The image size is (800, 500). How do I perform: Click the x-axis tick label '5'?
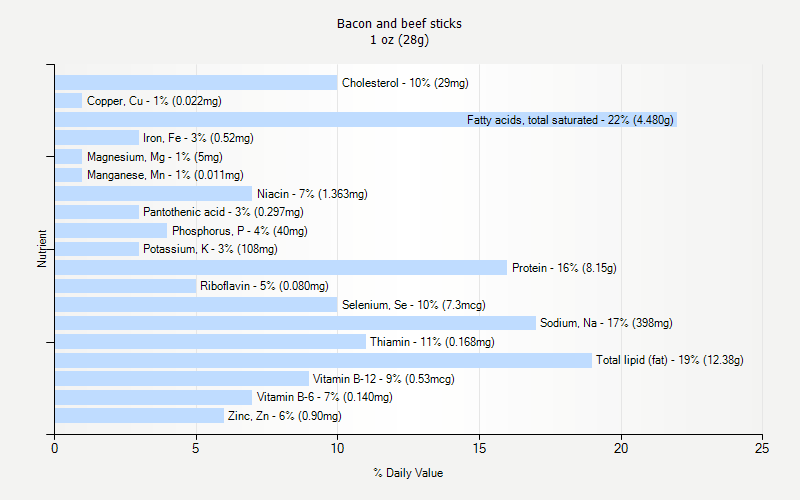[196, 448]
